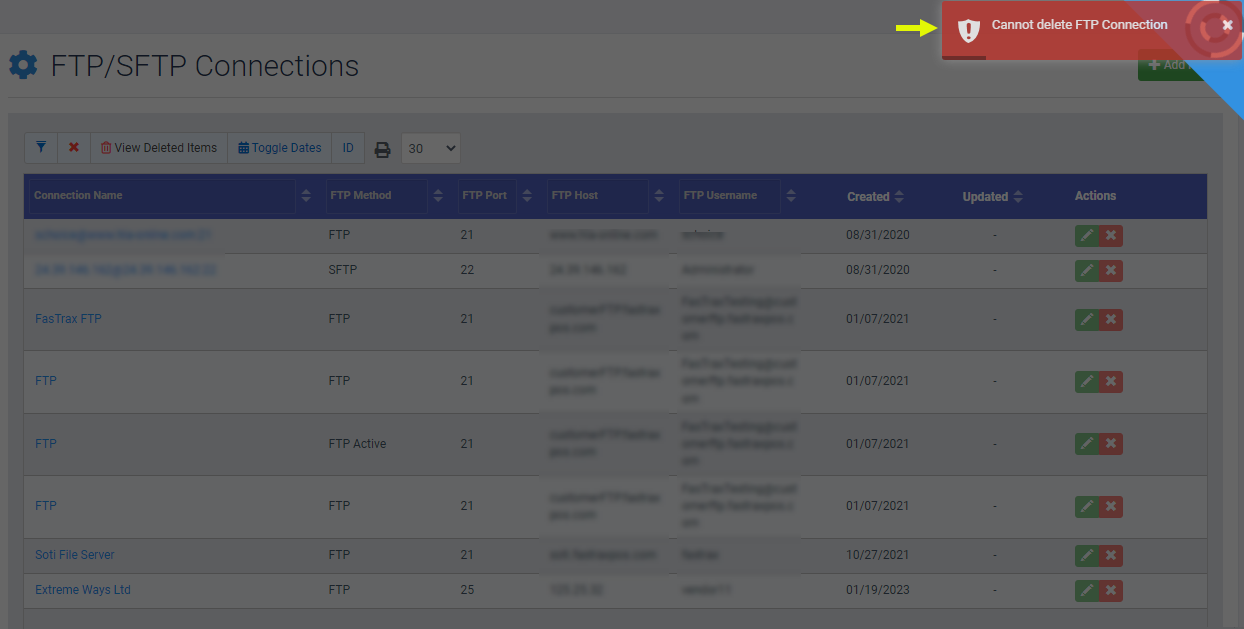1244x629 pixels.
Task: Click the settings gear icon beside page title
Action: tap(23, 66)
